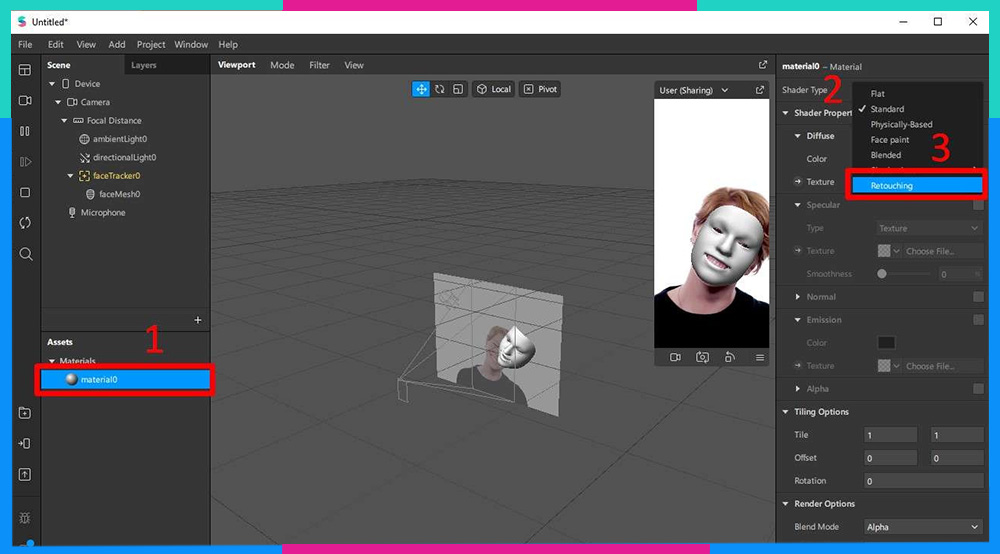Image resolution: width=1000 pixels, height=554 pixels.
Task: Click the simulator rotate device icon
Action: [730, 358]
